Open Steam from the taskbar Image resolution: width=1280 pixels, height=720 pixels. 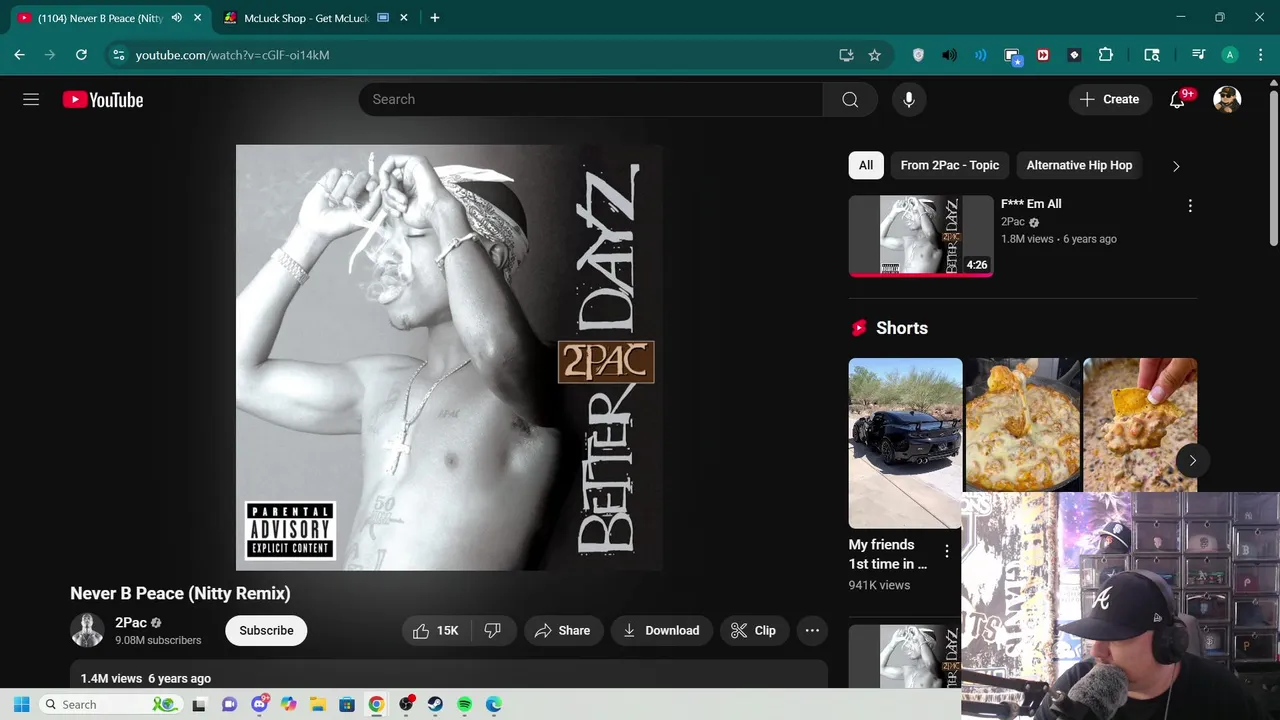[x=435, y=704]
